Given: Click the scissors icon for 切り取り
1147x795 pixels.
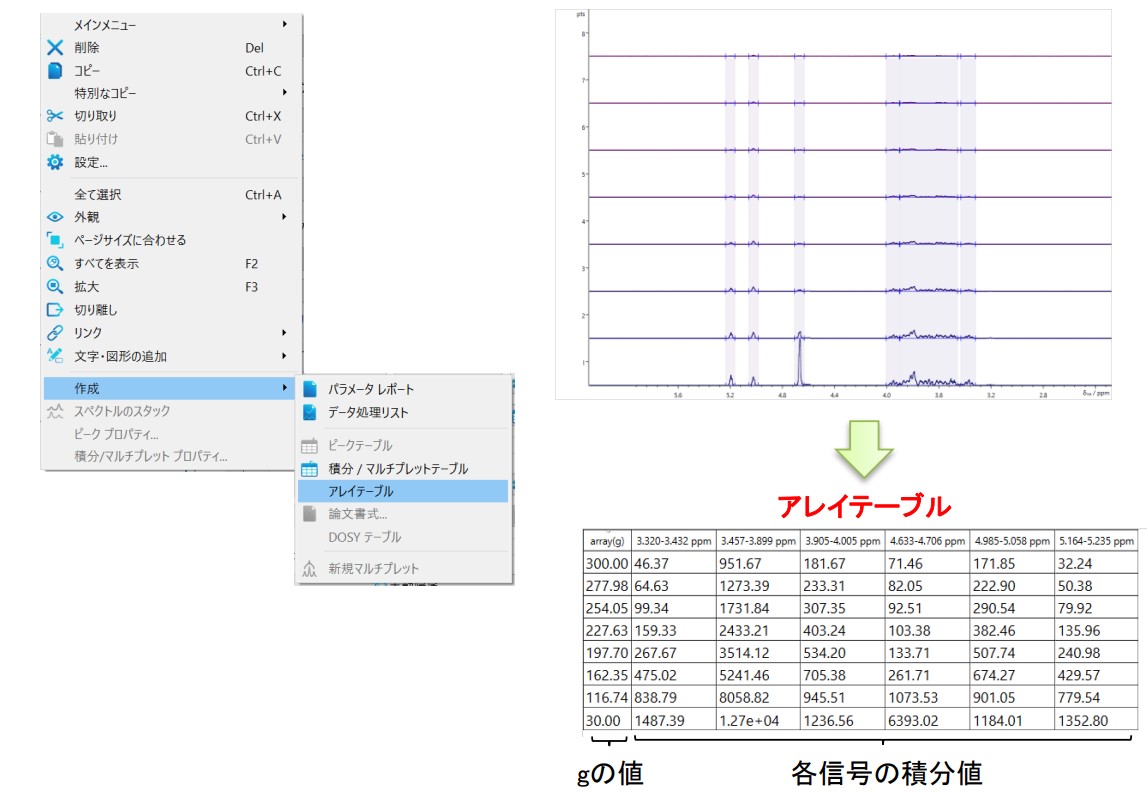Looking at the screenshot, I should click(55, 116).
